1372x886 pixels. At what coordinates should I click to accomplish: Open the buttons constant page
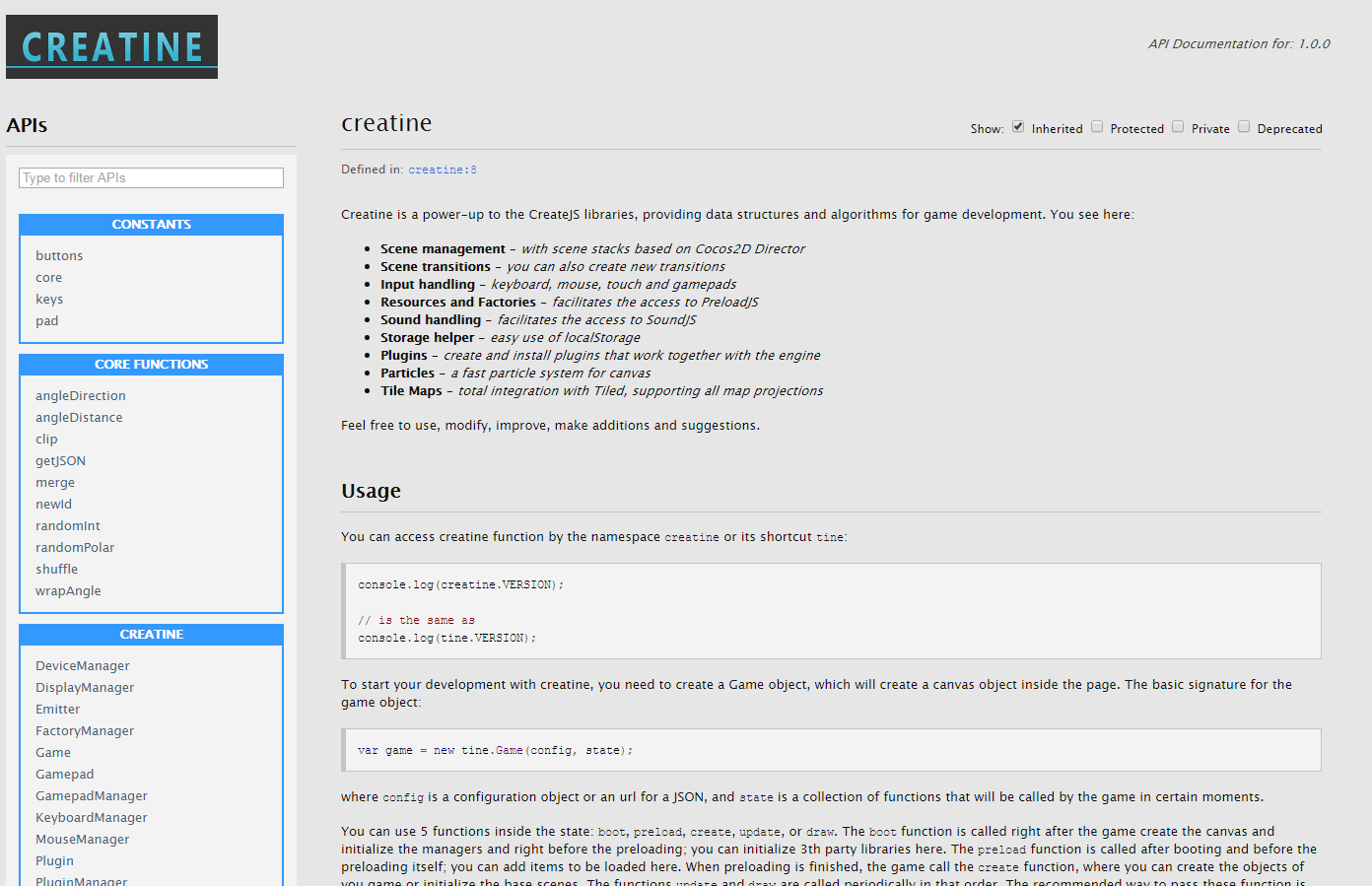(x=59, y=256)
